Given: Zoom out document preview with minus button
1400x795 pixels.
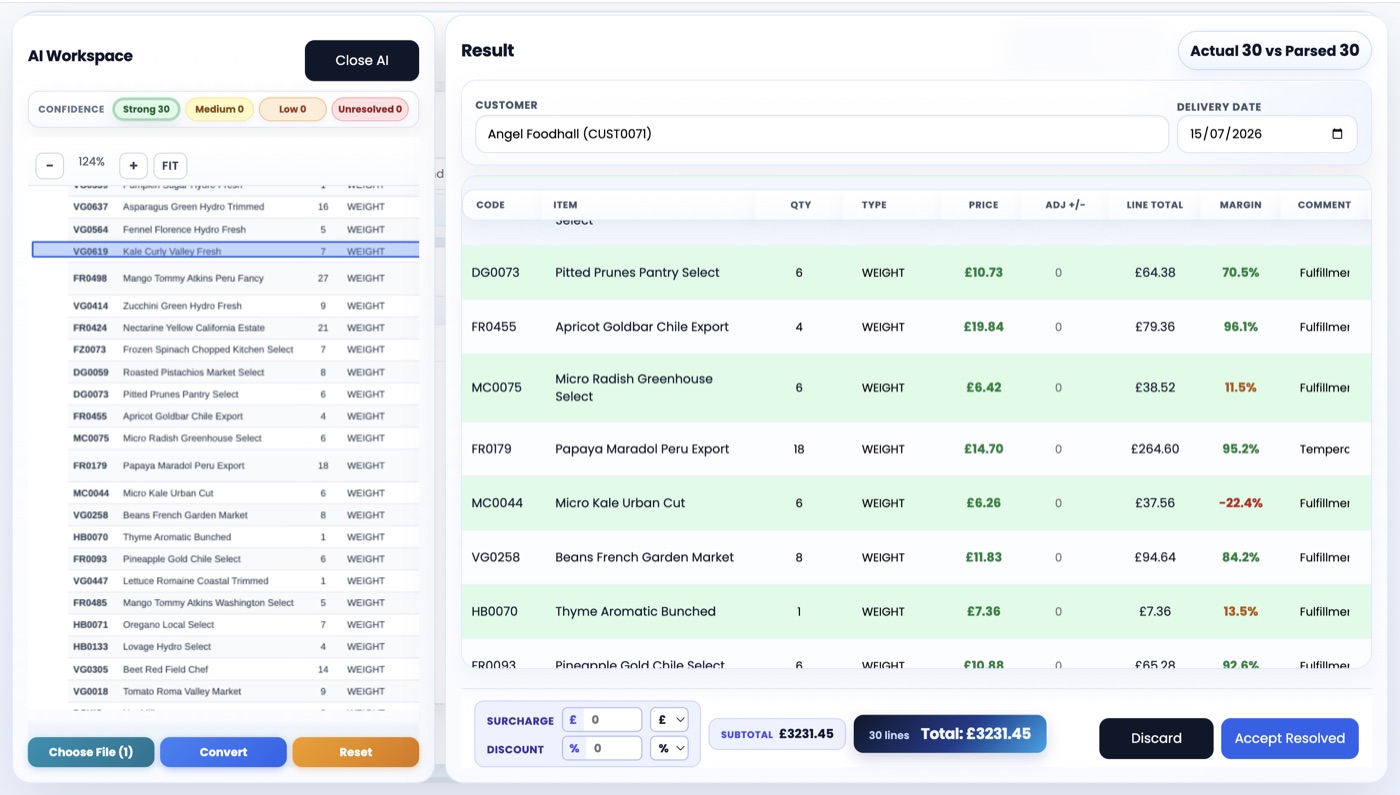Looking at the screenshot, I should tap(50, 166).
